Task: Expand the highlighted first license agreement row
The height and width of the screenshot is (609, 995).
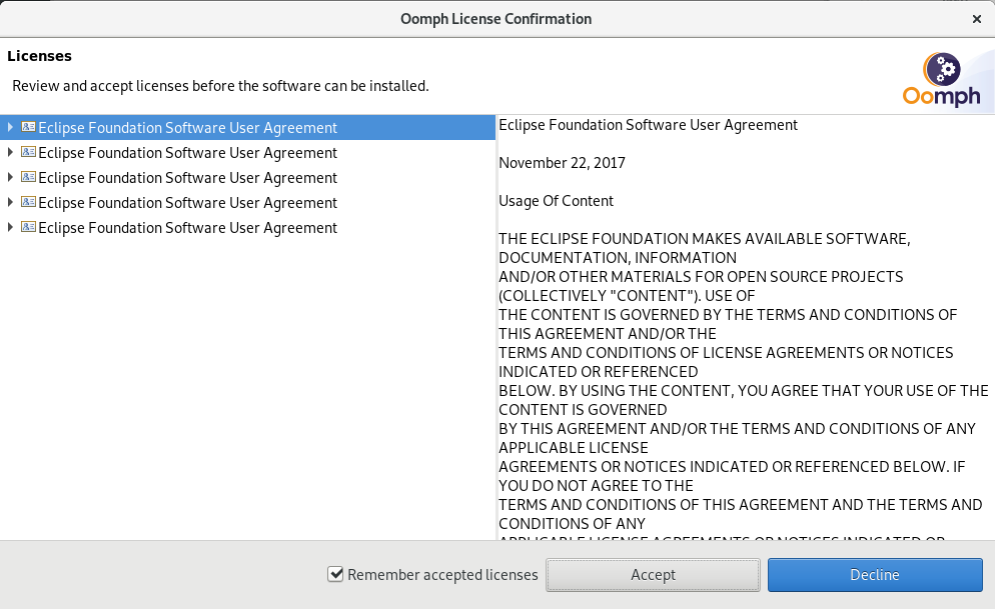Action: [10, 128]
